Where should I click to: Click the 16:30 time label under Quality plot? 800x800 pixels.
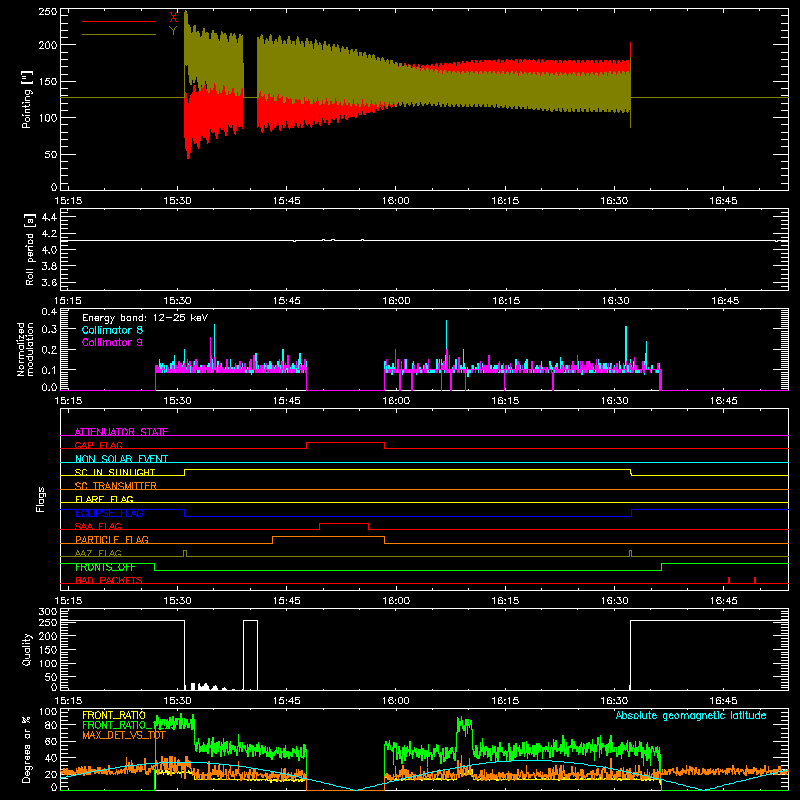(614, 701)
